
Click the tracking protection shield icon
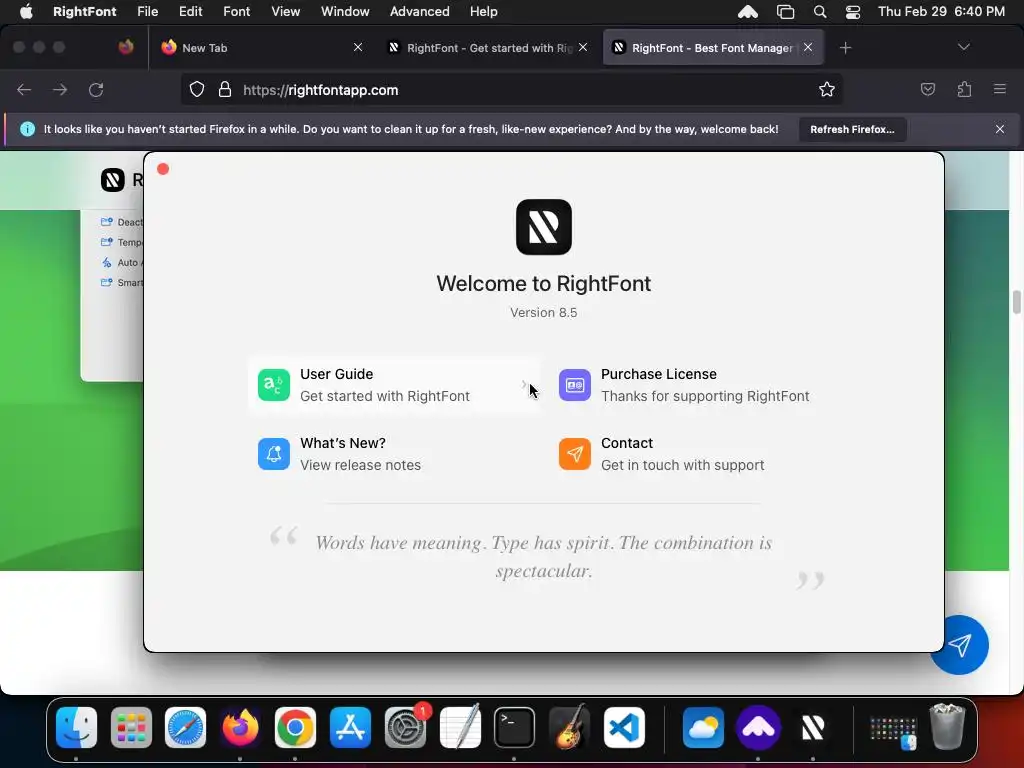click(x=197, y=89)
